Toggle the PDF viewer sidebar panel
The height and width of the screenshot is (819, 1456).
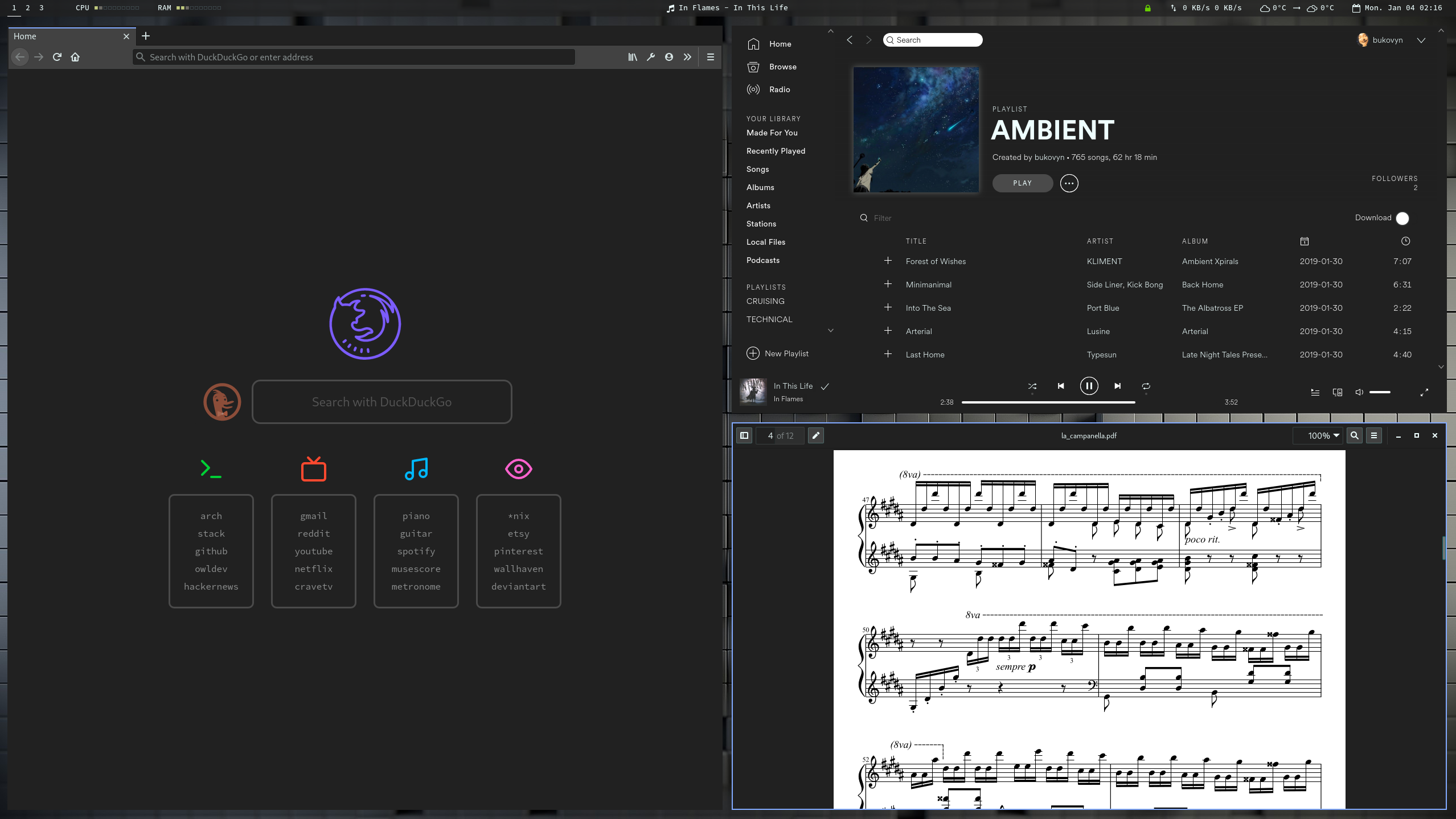pos(744,435)
